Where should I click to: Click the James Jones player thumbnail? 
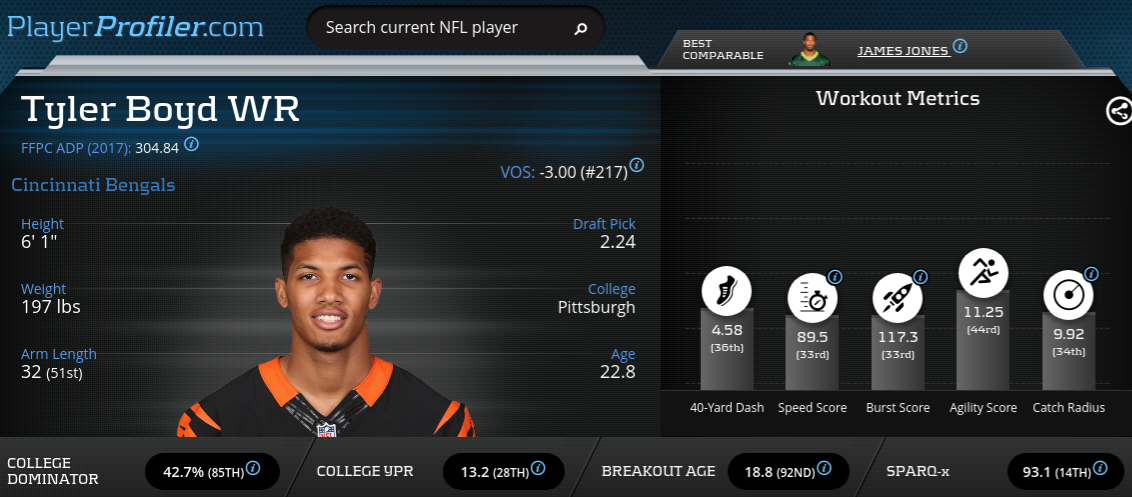click(809, 49)
